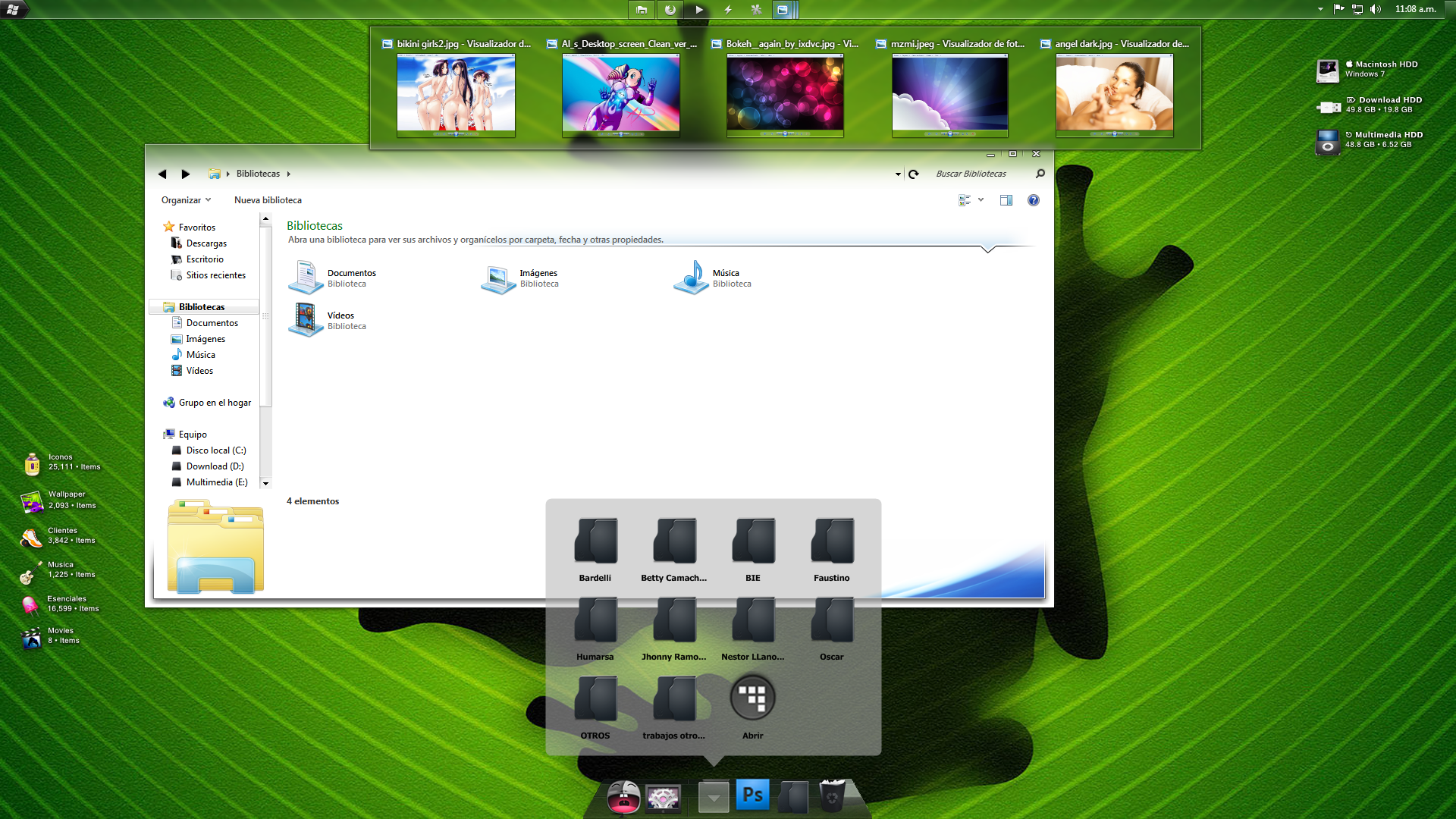The image size is (1456, 819).
Task: Open Photoshop from the taskbar
Action: (x=753, y=795)
